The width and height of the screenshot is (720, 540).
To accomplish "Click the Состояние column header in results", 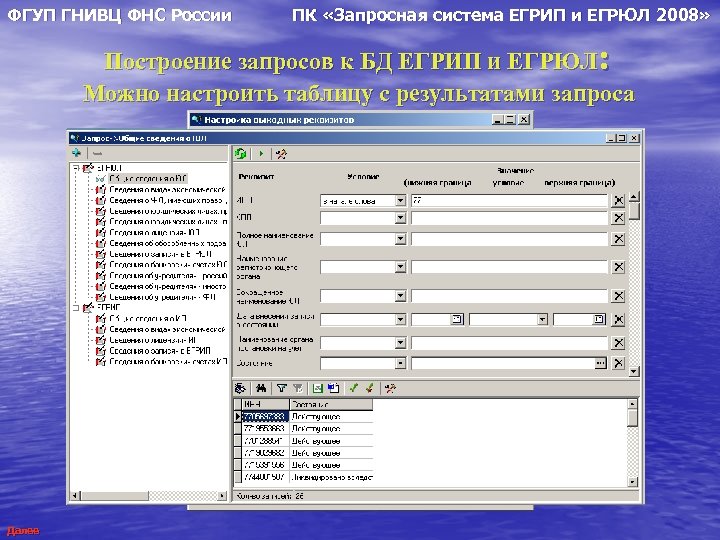I will coord(331,405).
